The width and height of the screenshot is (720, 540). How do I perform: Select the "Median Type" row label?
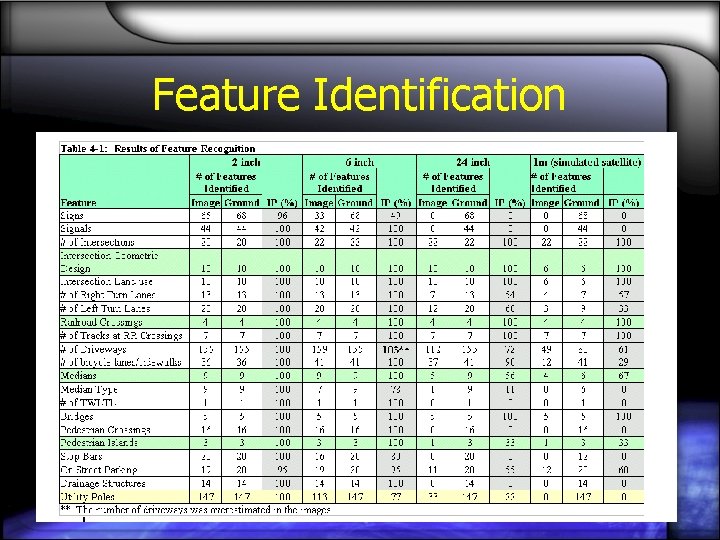pos(89,389)
